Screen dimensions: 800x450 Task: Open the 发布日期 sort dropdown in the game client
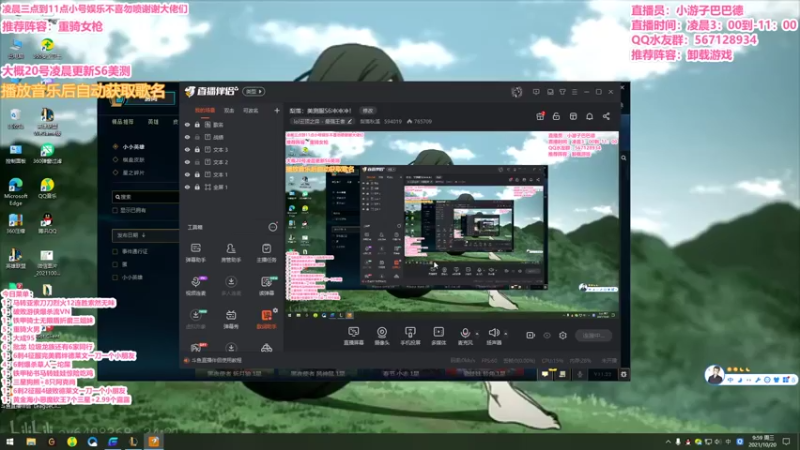144,235
